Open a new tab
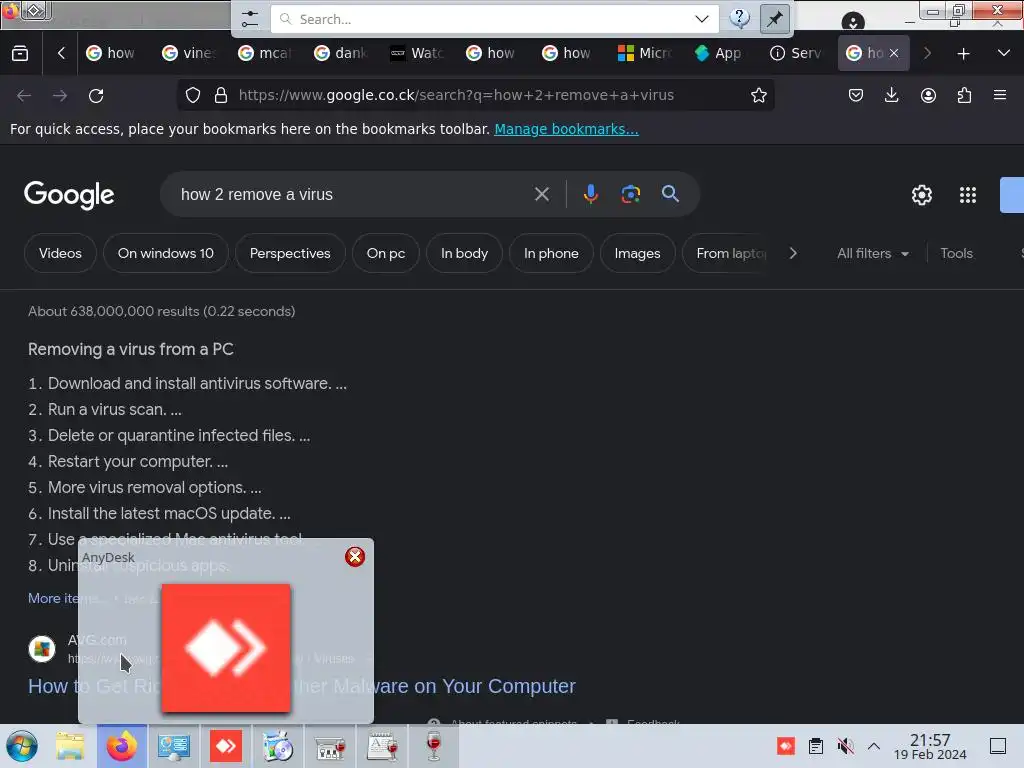 point(963,54)
